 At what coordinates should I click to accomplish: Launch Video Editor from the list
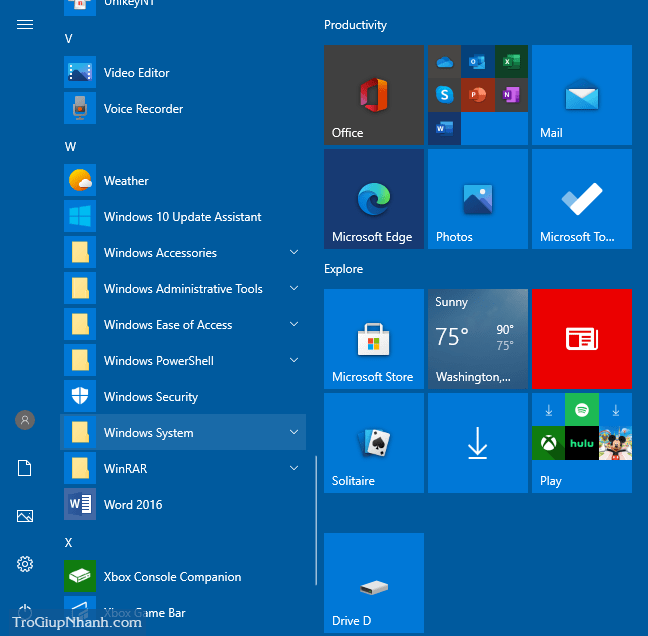(136, 73)
